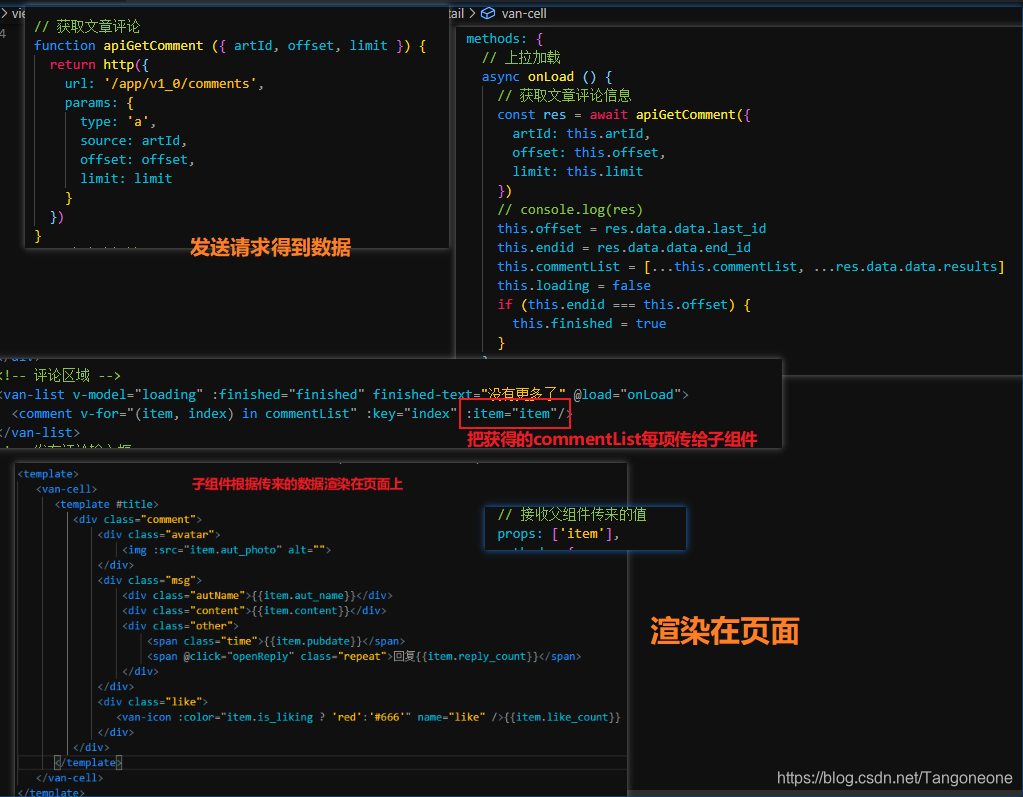Click the '// 获取文章评论信息' comment
The height and width of the screenshot is (797, 1023).
[564, 95]
